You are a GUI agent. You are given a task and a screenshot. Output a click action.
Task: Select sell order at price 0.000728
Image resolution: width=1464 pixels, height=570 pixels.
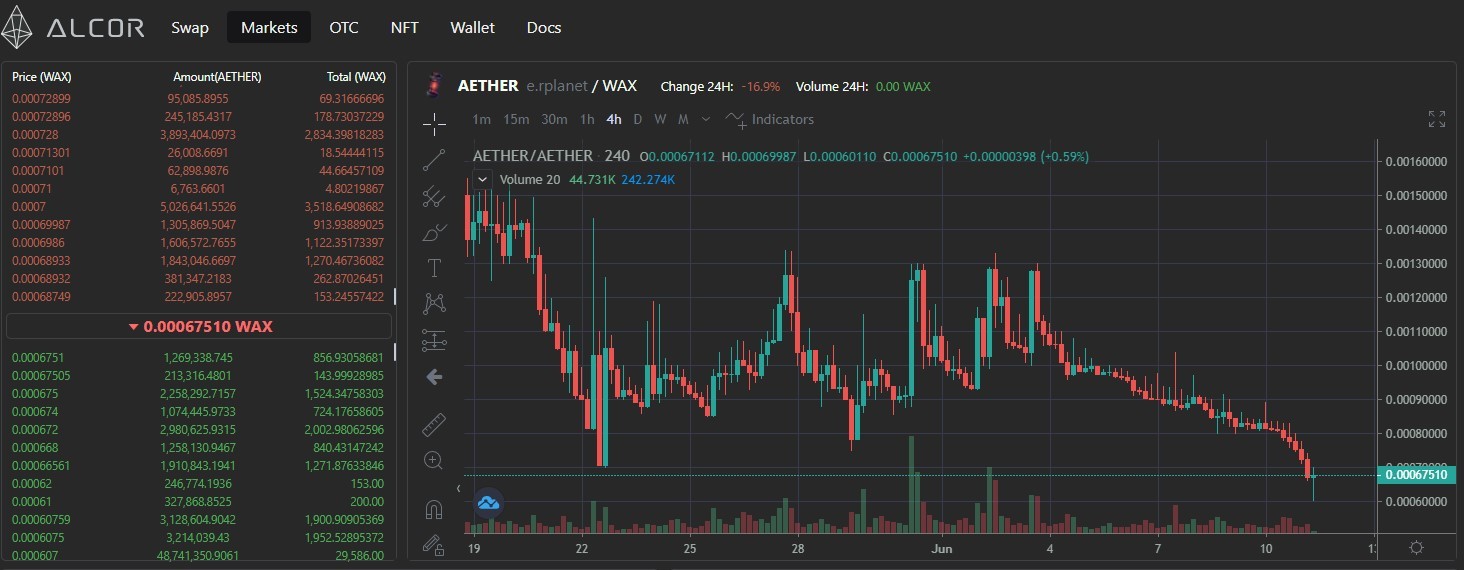point(198,134)
